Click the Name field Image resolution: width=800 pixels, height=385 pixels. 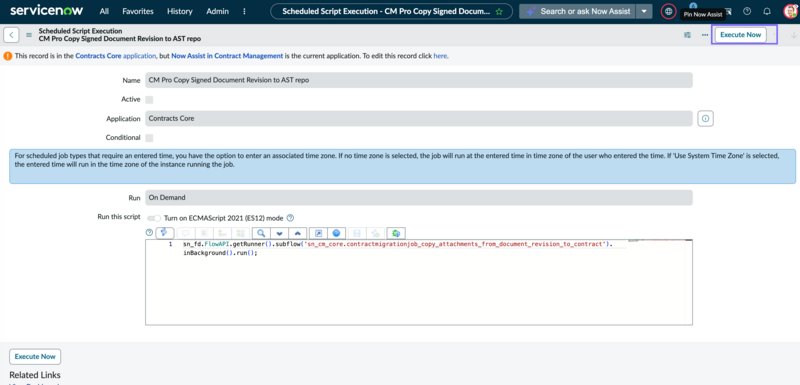pyautogui.click(x=419, y=80)
